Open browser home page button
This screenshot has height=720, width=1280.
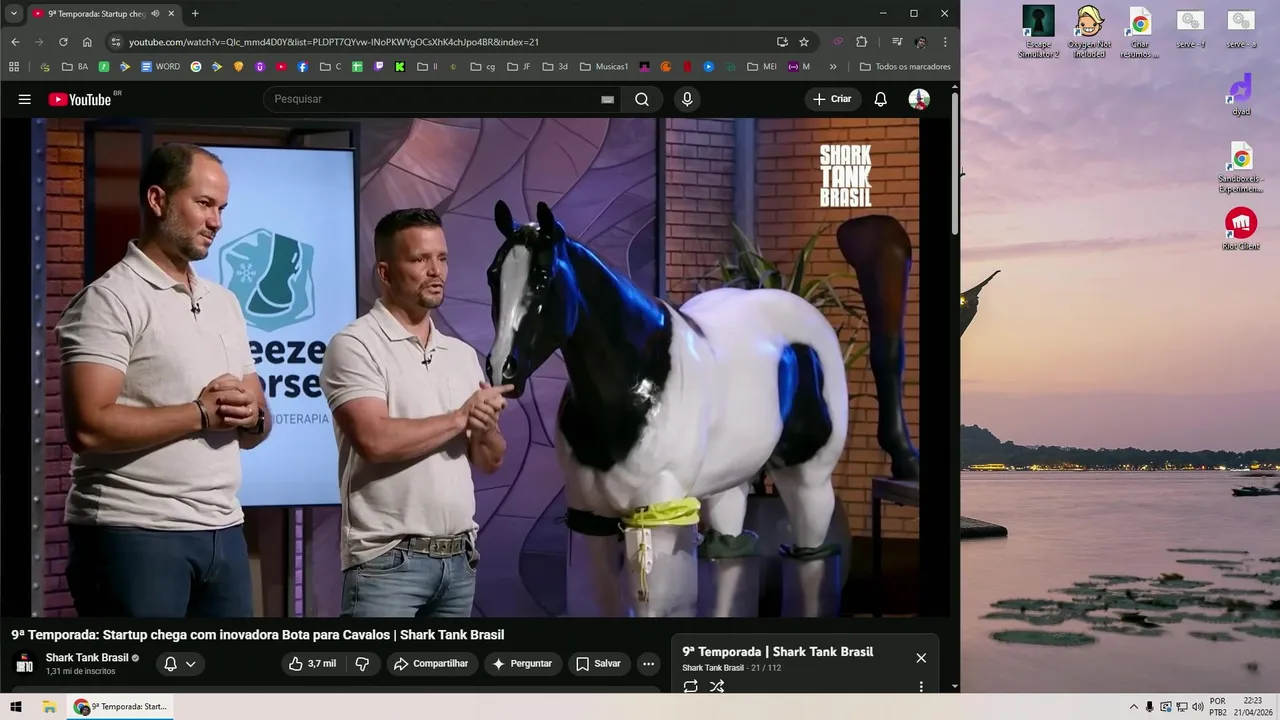[x=87, y=42]
